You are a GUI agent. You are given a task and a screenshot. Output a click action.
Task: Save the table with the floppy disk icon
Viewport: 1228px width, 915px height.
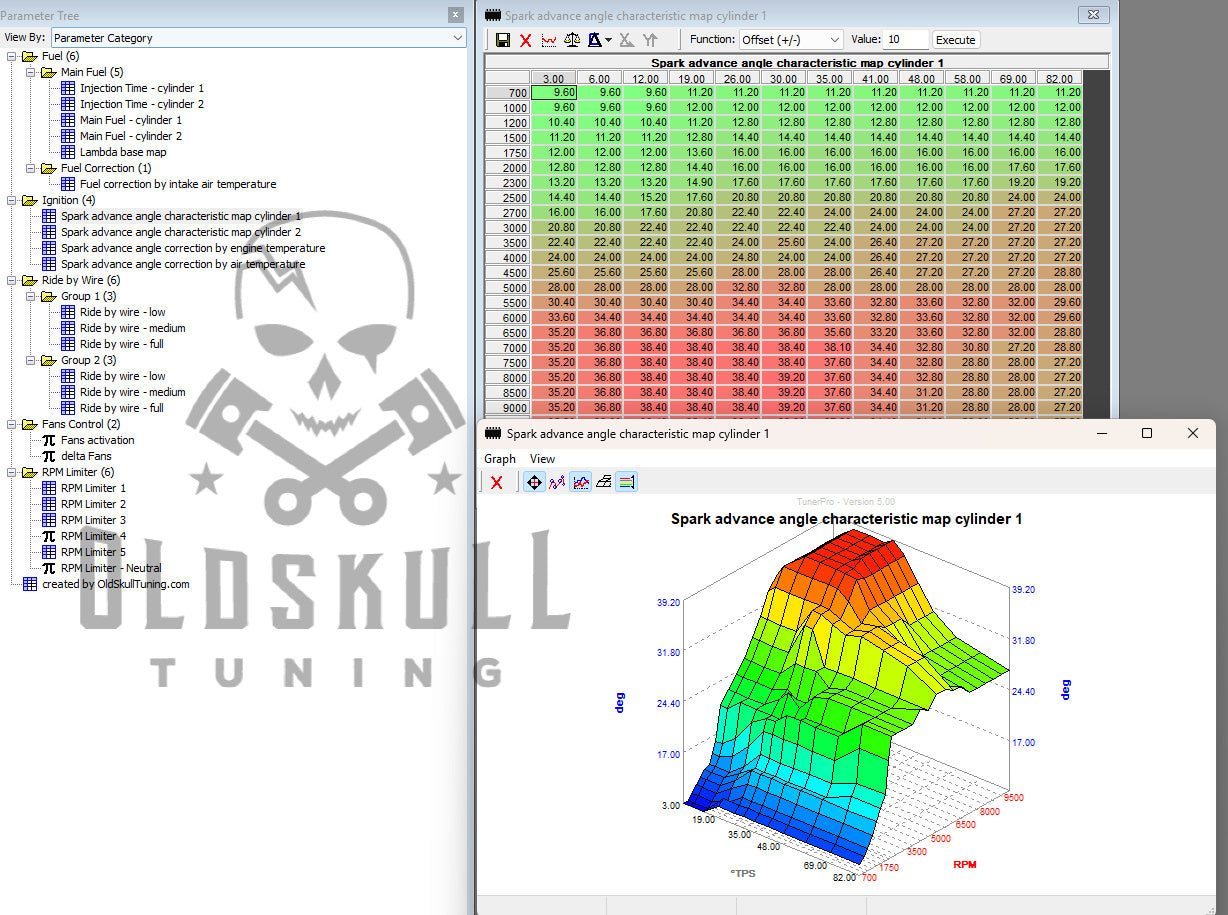click(x=503, y=40)
